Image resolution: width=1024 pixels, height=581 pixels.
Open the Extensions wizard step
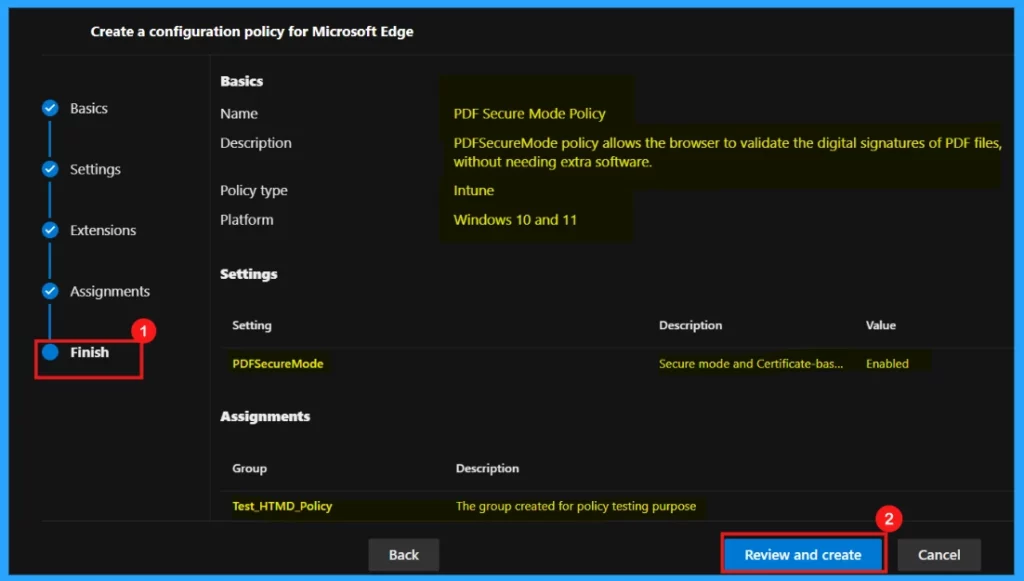pyautogui.click(x=103, y=230)
